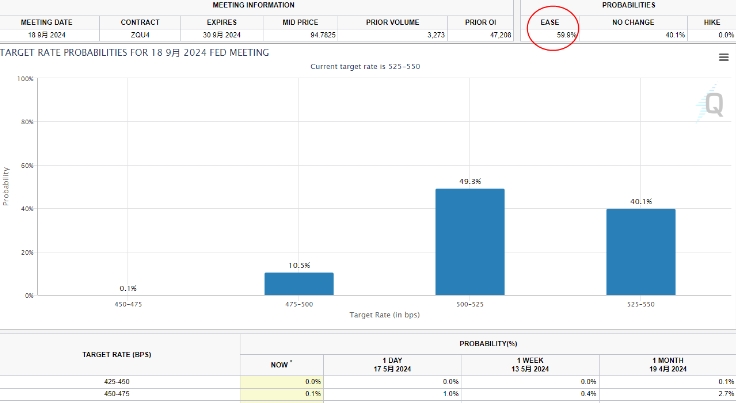Screen dimensions: 743x403
Task: Click the Probability y-axis title
Action: pyautogui.click(x=6, y=186)
